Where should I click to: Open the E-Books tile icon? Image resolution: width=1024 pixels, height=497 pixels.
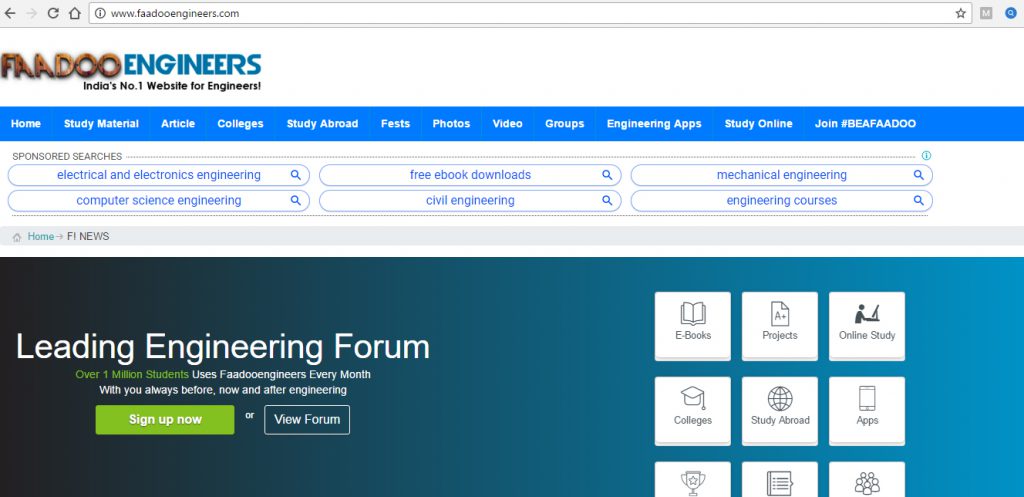[x=692, y=314]
